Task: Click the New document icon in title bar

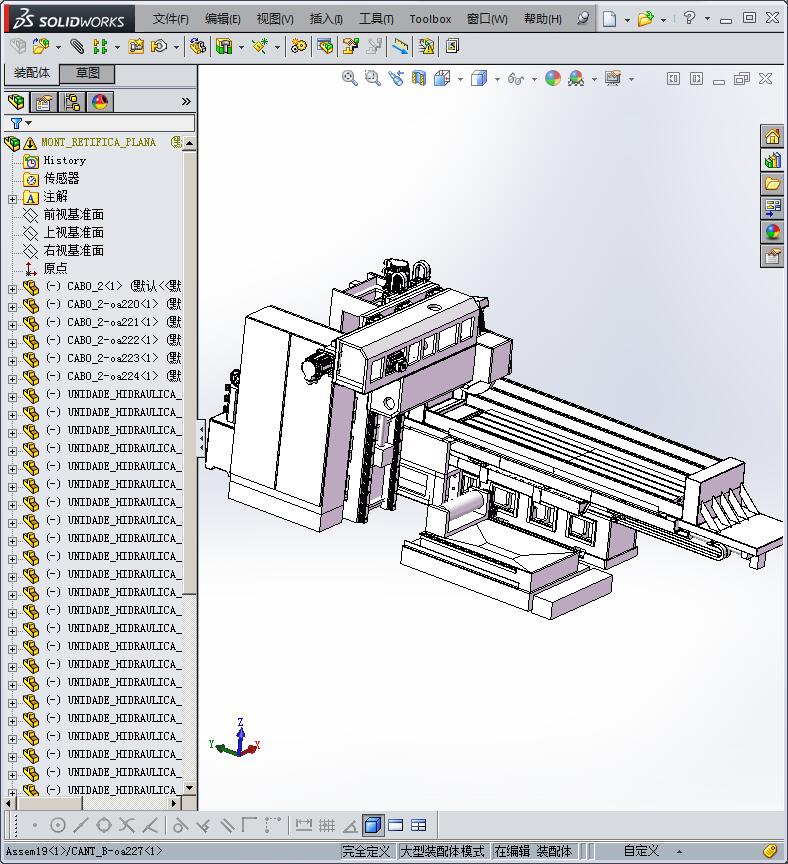Action: [609, 19]
